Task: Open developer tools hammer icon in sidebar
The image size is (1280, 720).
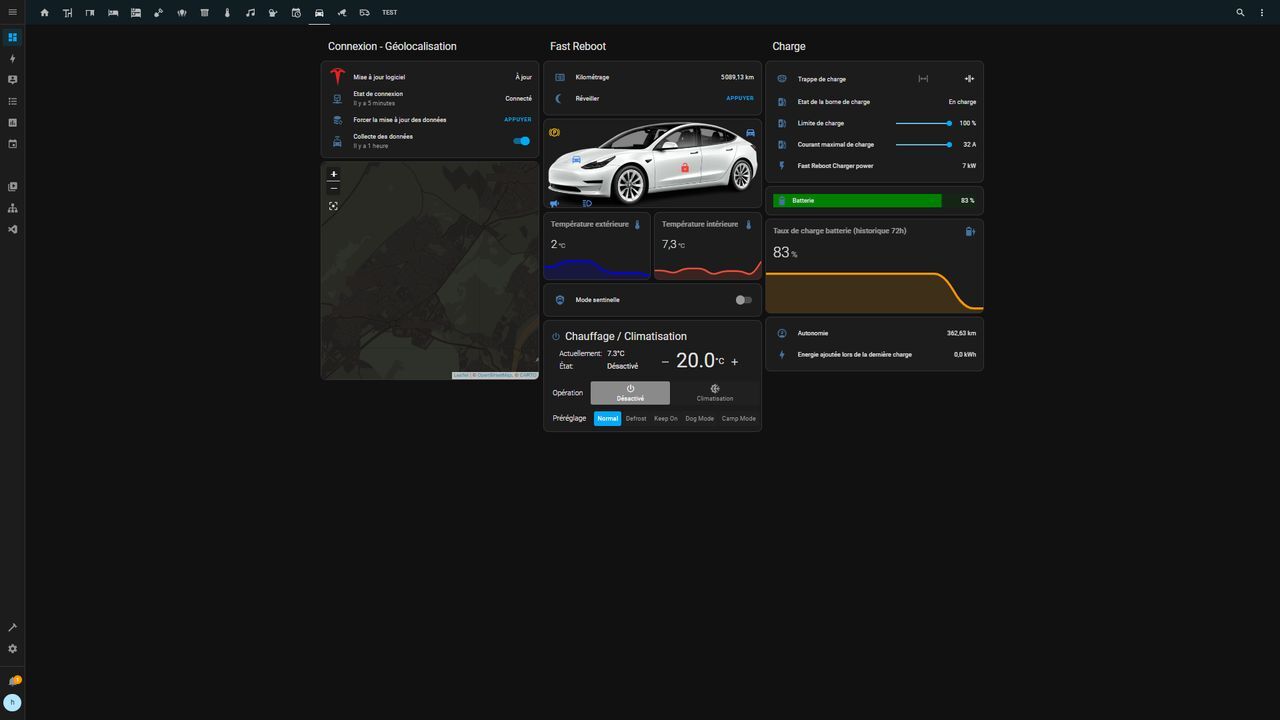Action: (13, 627)
